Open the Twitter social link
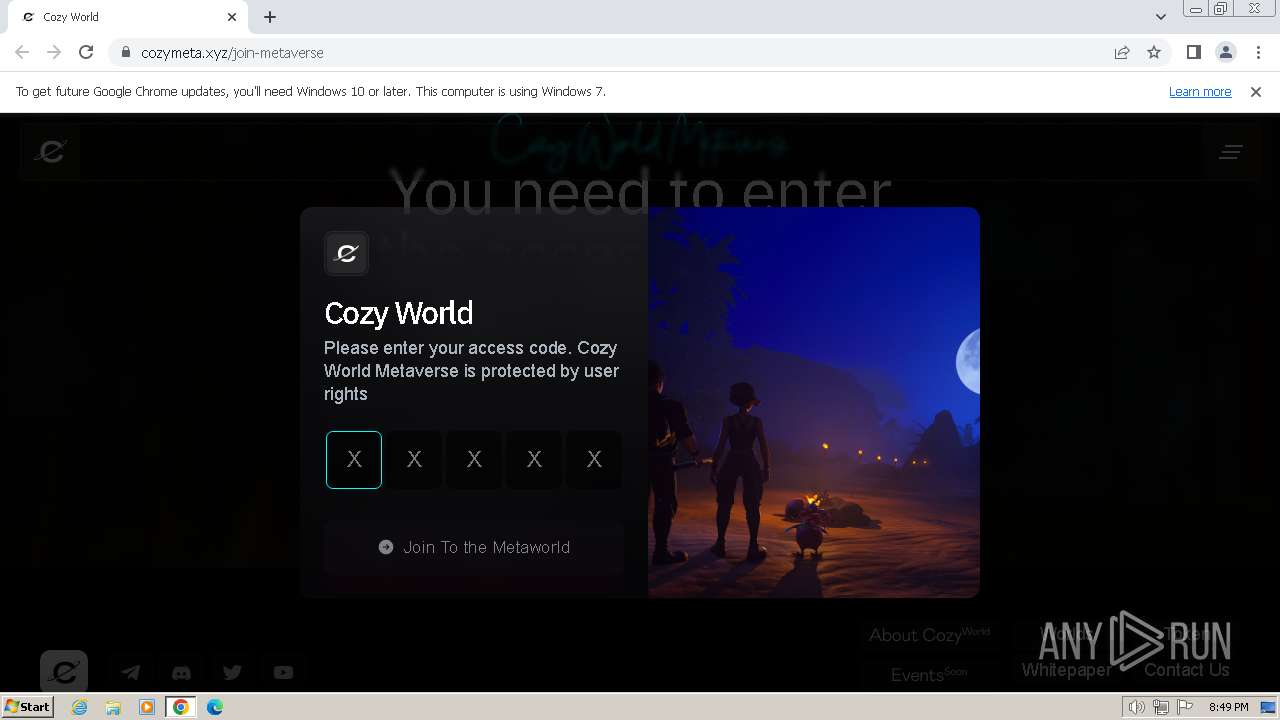Viewport: 1280px width, 720px height. point(232,672)
